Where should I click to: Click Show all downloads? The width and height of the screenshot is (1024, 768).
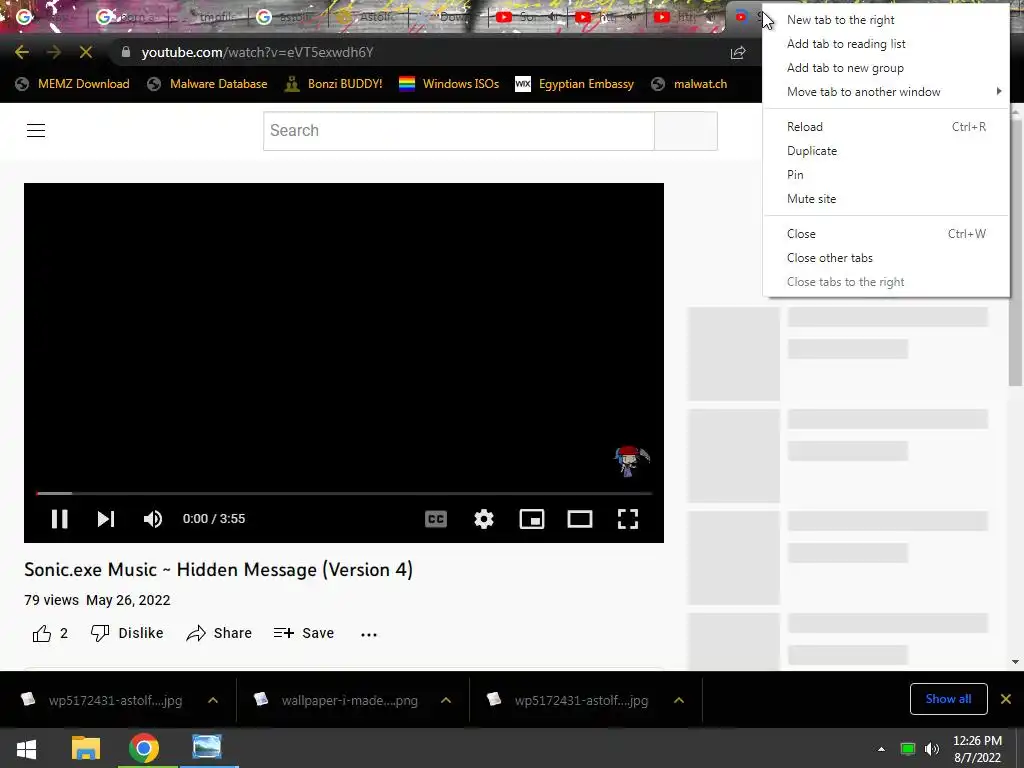pyautogui.click(x=949, y=699)
